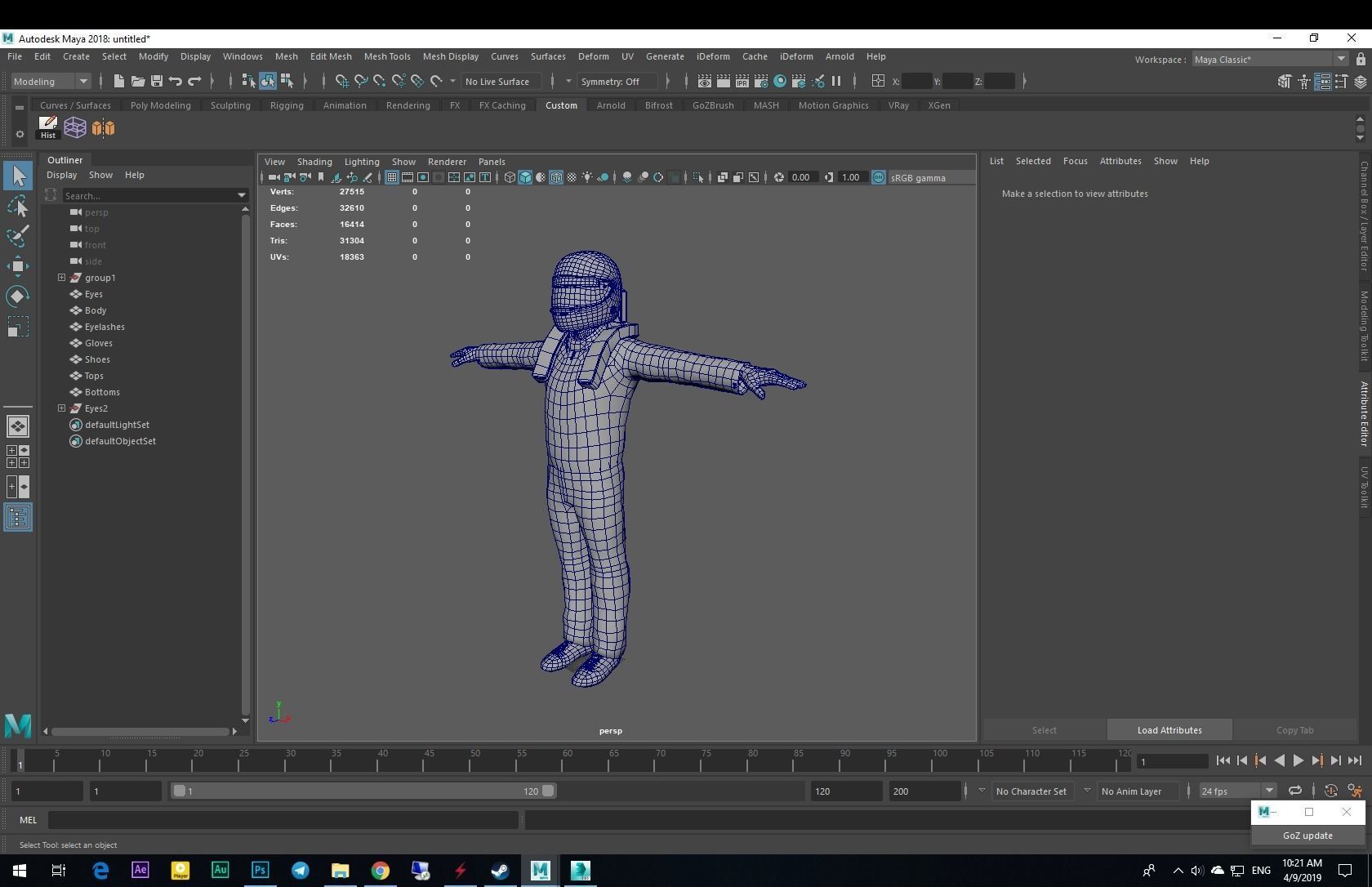
Task: Pick the Rotate tool in the toolbox
Action: tap(18, 296)
